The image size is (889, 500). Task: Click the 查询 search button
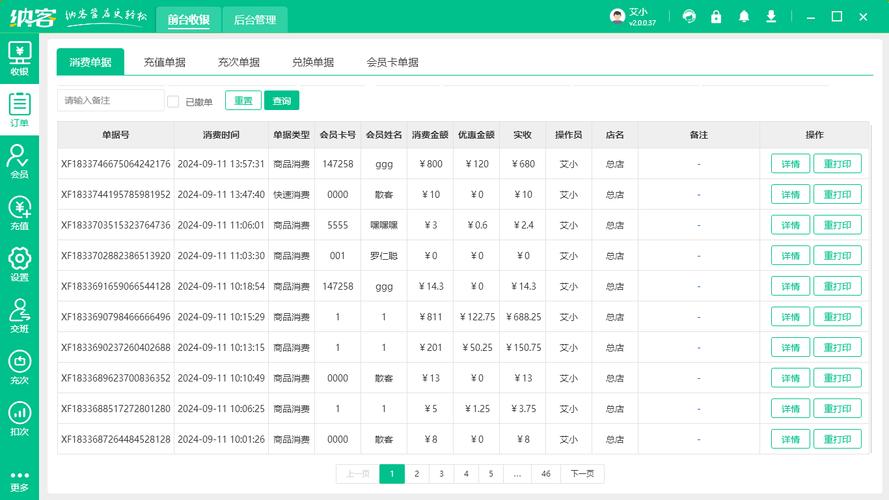coord(282,101)
